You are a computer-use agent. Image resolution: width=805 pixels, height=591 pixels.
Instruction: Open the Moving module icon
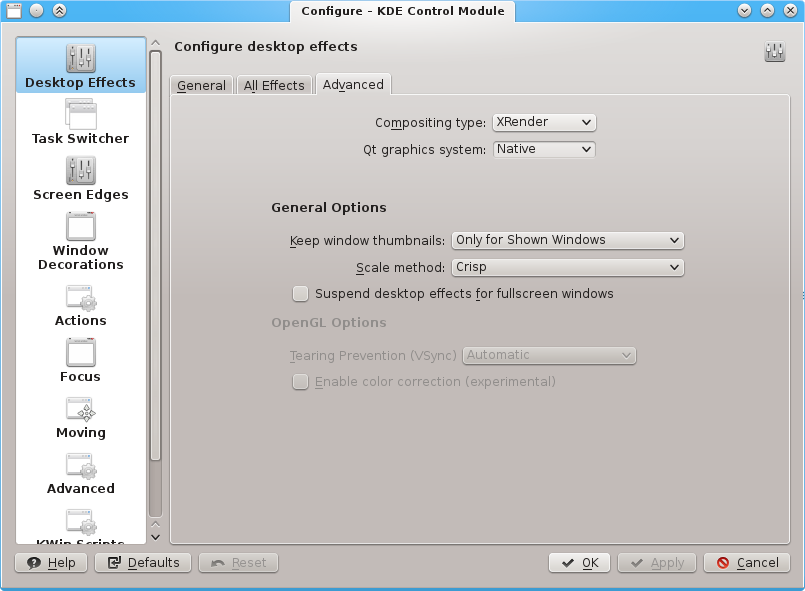coord(81,410)
